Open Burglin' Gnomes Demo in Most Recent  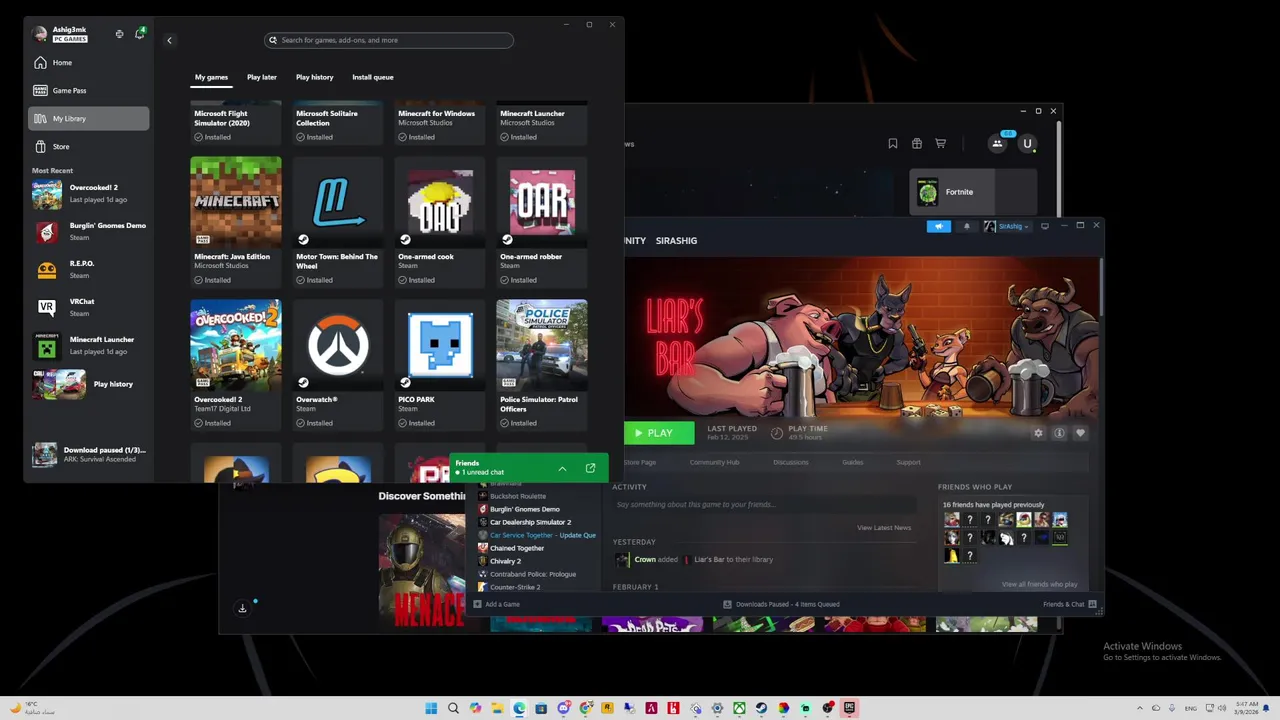coord(90,231)
